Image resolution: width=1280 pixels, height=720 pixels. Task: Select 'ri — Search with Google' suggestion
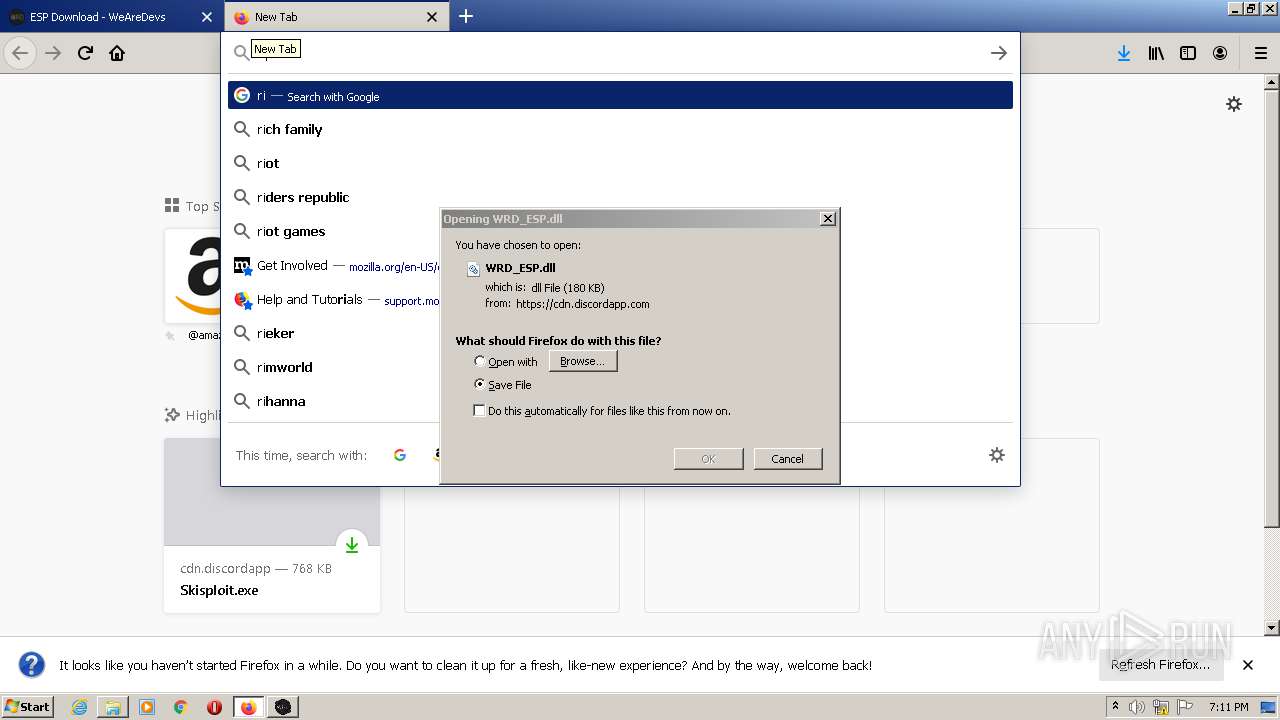620,95
